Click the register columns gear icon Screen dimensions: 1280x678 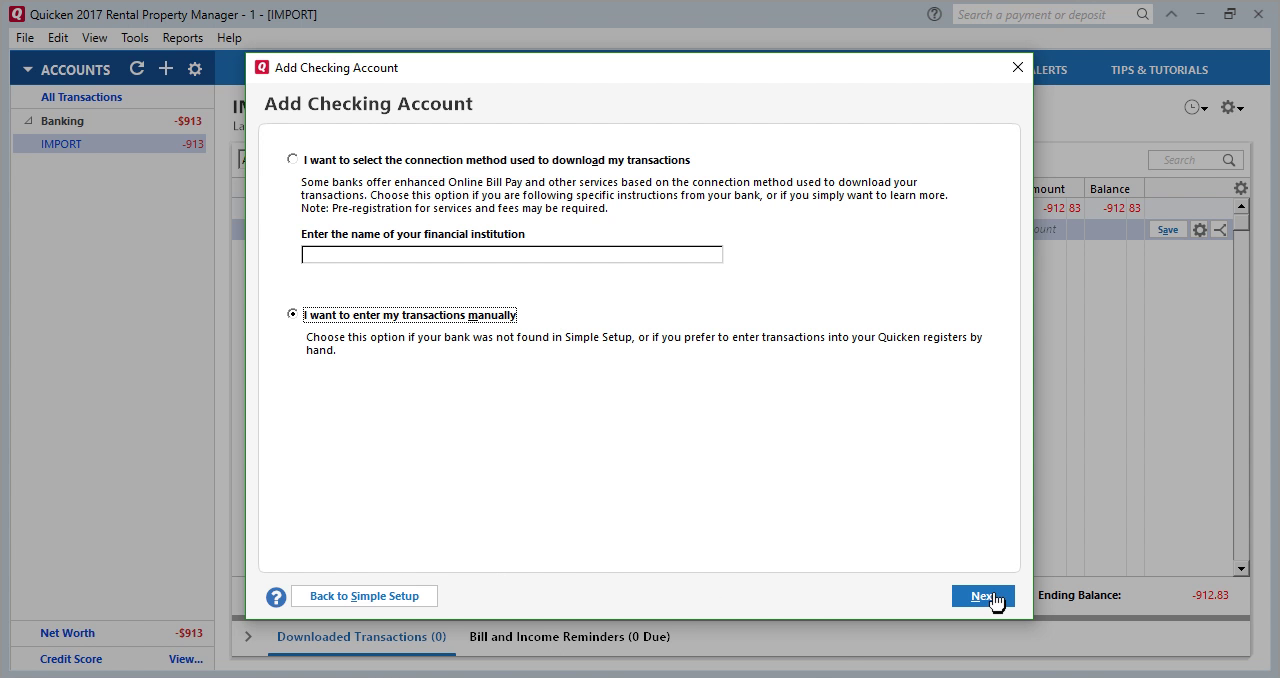(1241, 188)
